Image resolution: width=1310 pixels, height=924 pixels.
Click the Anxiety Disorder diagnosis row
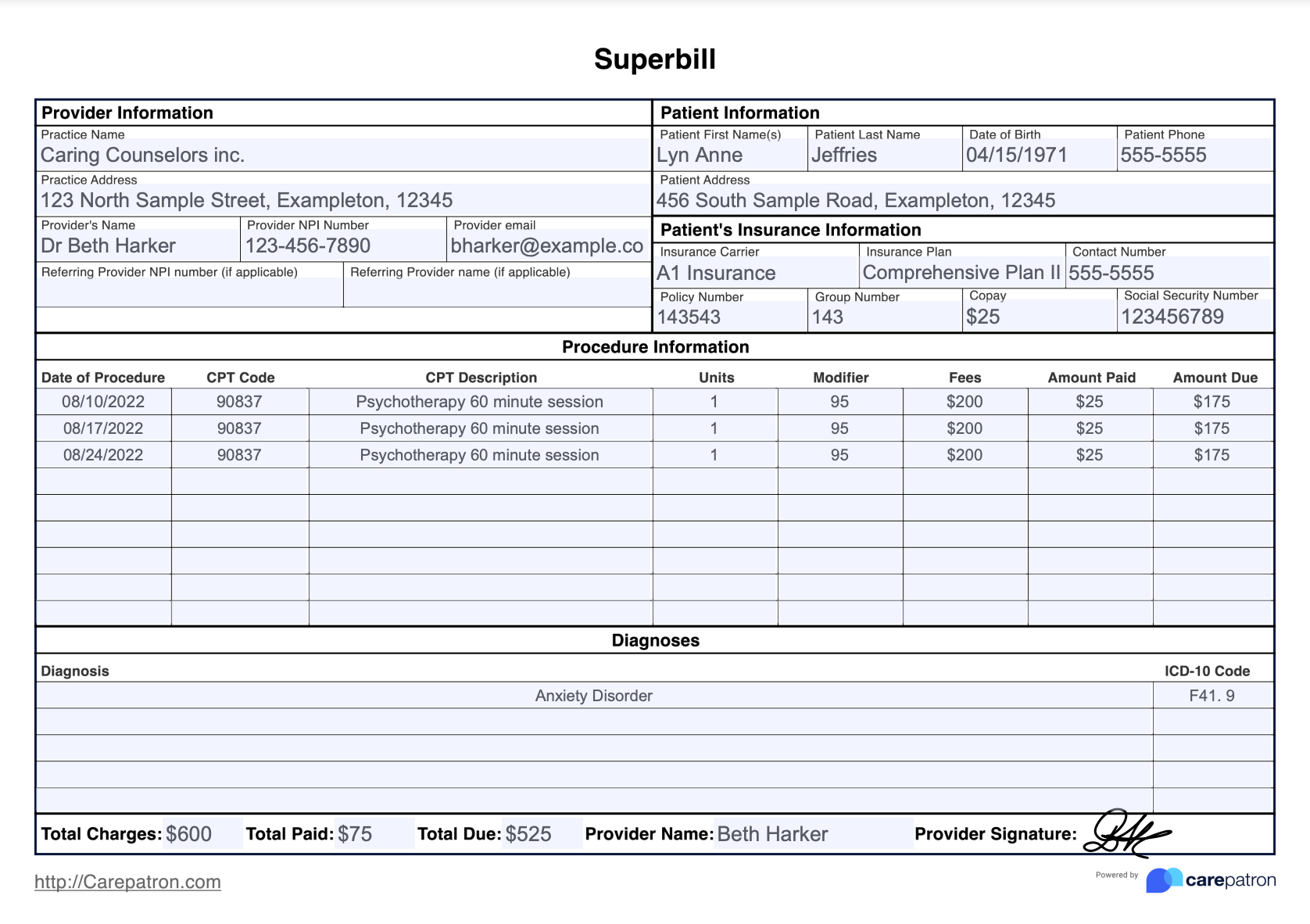593,696
